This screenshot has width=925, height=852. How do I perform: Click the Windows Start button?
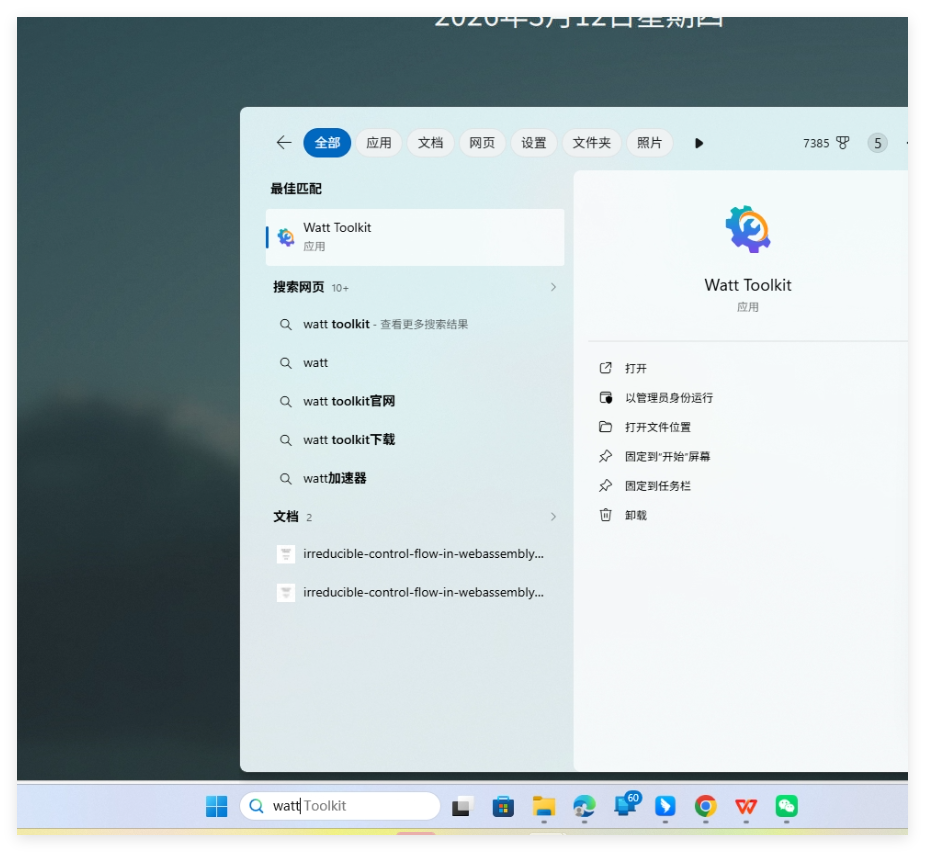click(x=217, y=806)
